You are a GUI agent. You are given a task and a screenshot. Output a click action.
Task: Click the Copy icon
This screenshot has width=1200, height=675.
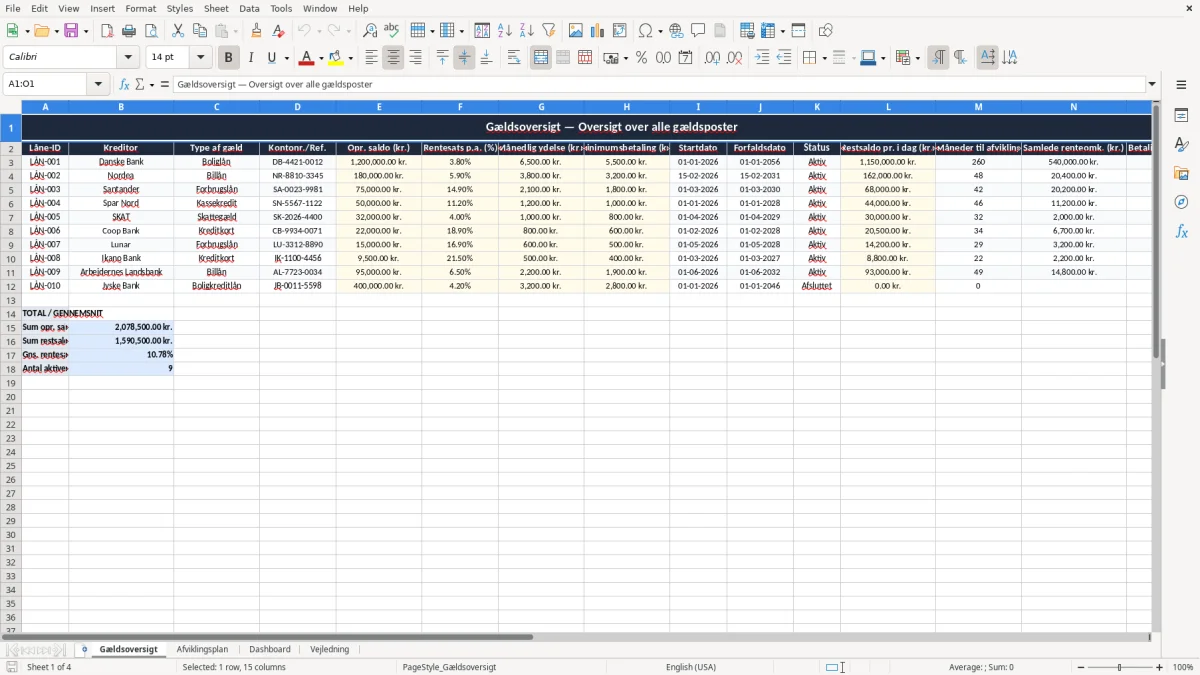[x=200, y=31]
